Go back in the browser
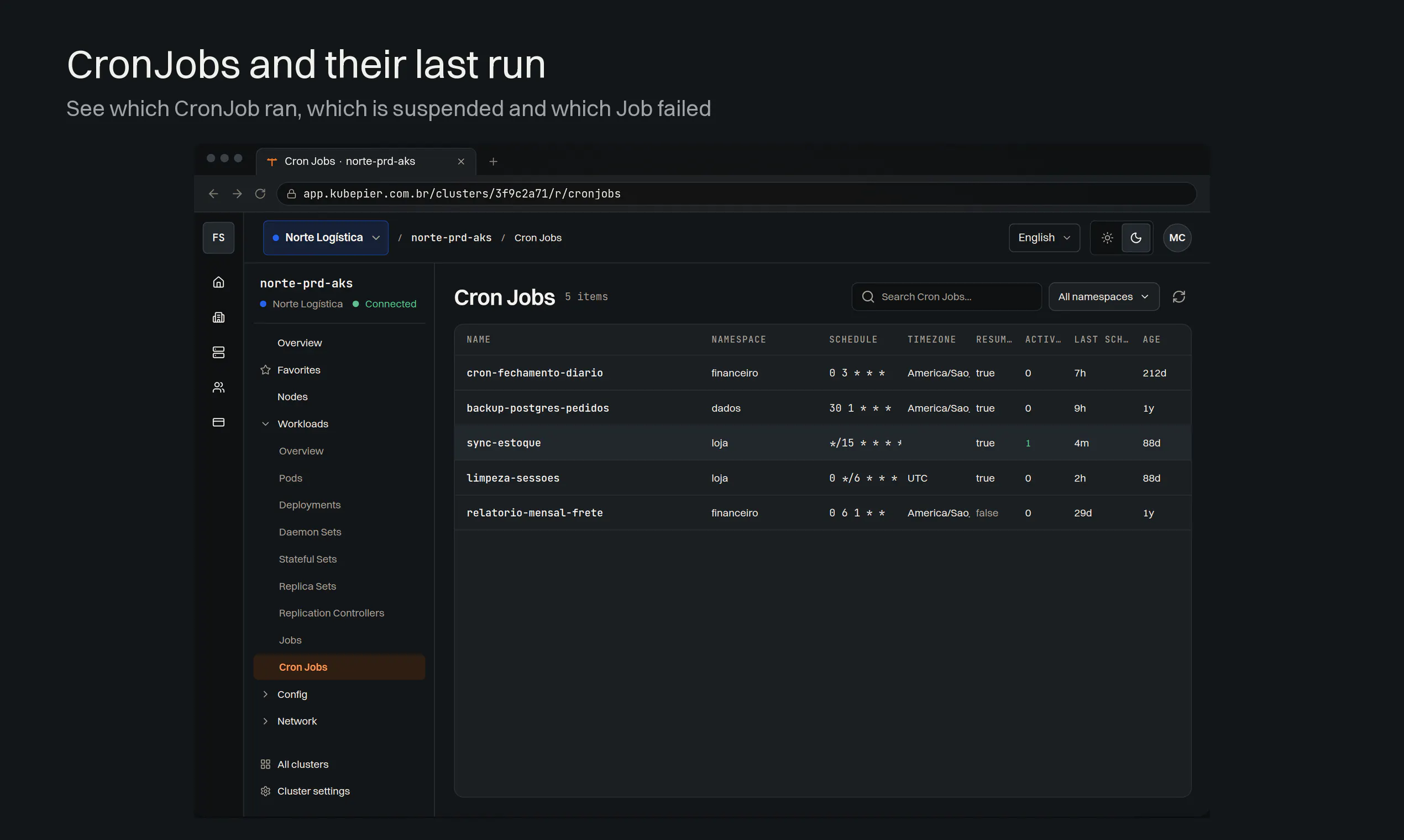Image resolution: width=1404 pixels, height=840 pixels. pos(213,193)
